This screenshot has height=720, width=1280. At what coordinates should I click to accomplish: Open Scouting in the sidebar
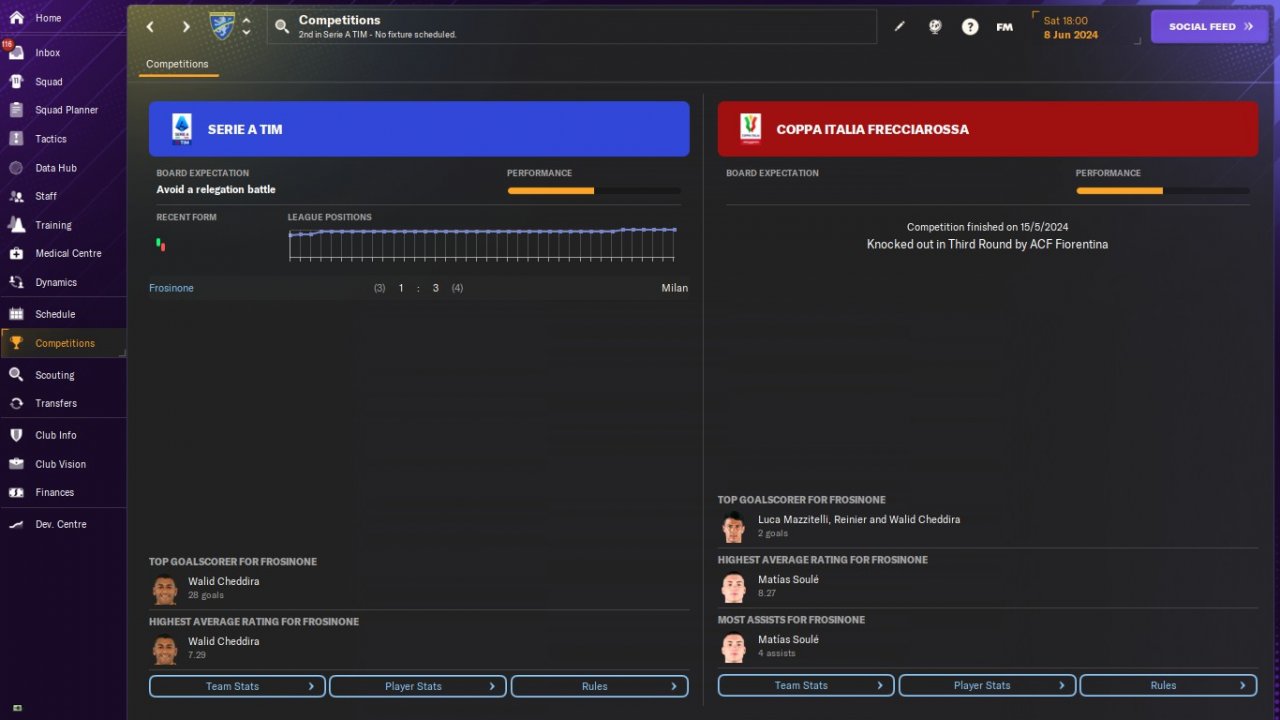click(63, 375)
